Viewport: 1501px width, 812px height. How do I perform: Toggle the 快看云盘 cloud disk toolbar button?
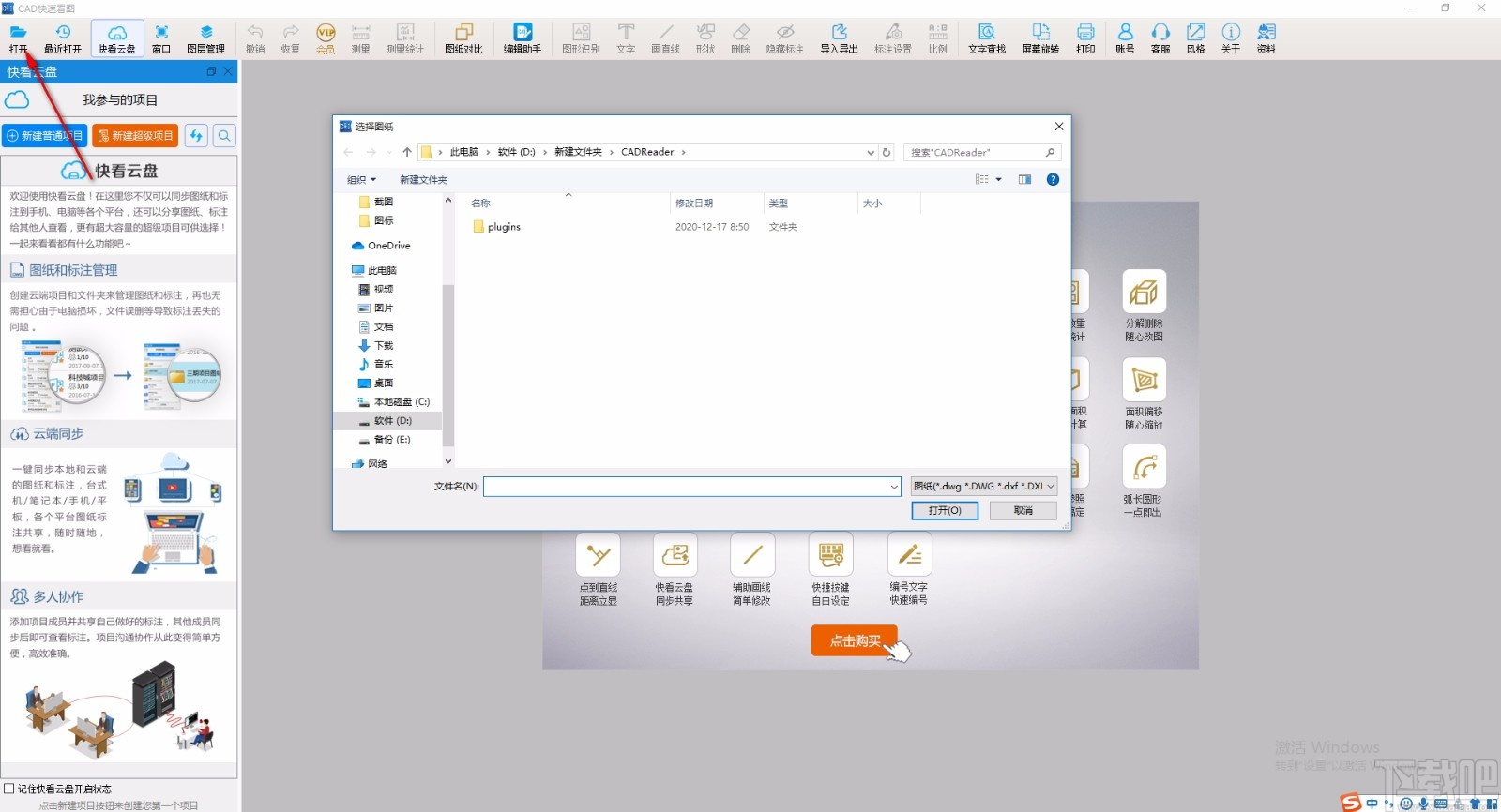[116, 38]
